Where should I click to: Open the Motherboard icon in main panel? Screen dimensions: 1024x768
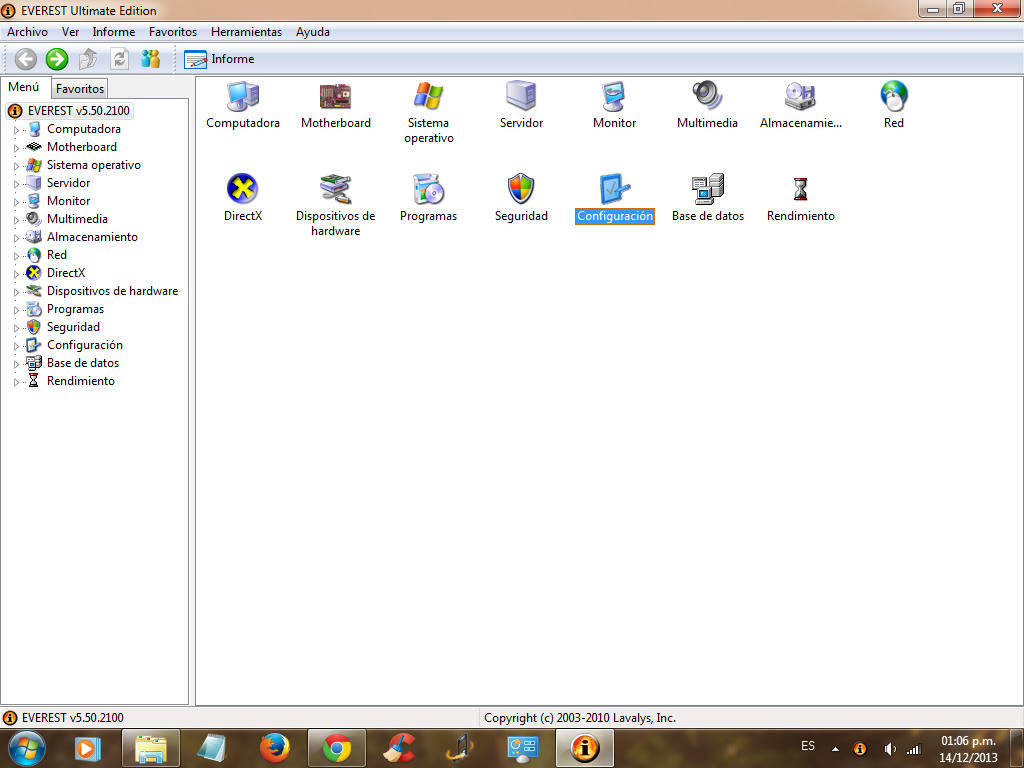[x=335, y=98]
